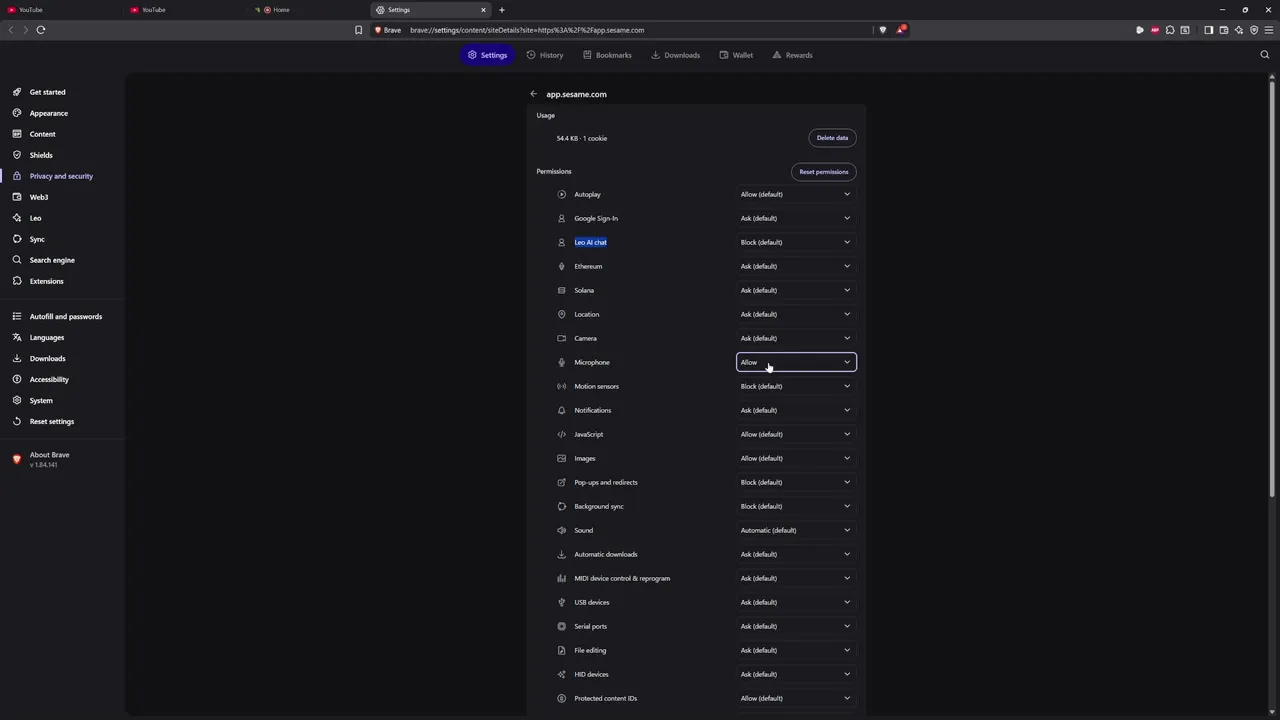Open the Extensions puzzle-piece icon

[x=1170, y=30]
